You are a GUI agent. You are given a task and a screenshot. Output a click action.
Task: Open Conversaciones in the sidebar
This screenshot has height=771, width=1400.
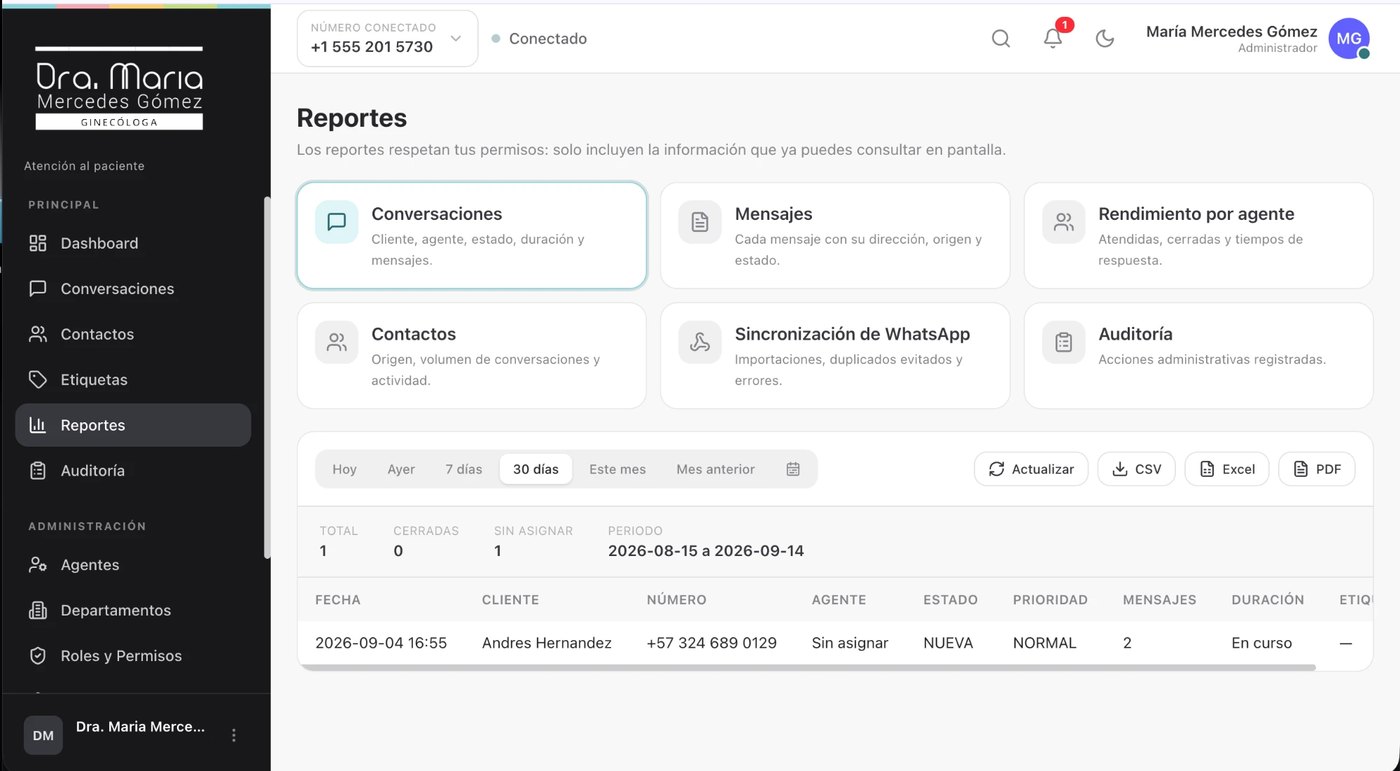tap(133, 289)
